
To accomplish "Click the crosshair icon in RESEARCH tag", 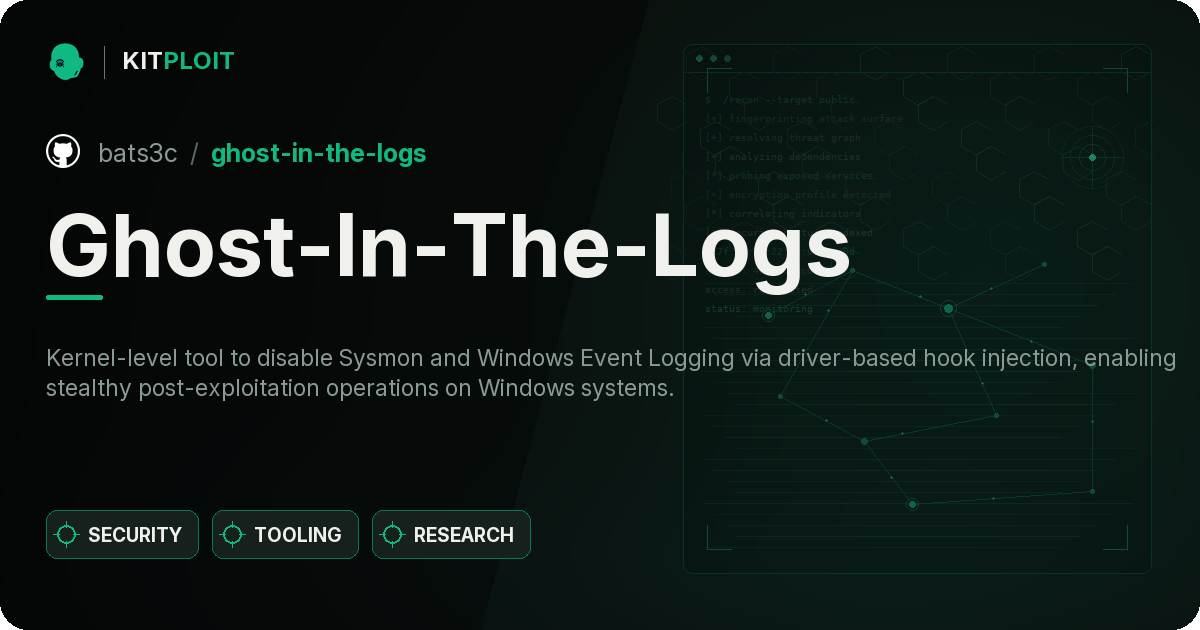I will (x=393, y=535).
